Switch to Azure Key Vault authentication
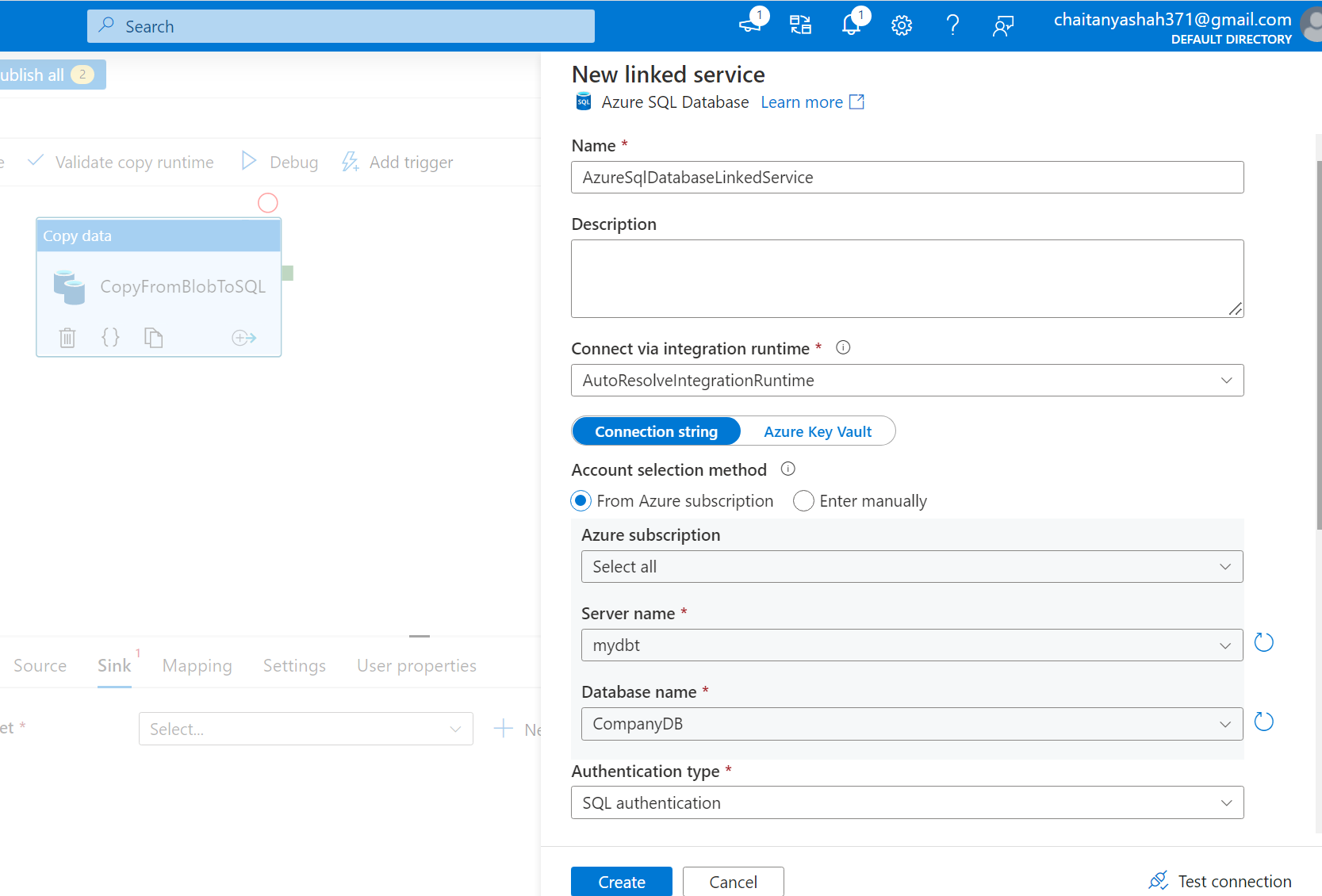Viewport: 1322px width, 896px height. (818, 431)
